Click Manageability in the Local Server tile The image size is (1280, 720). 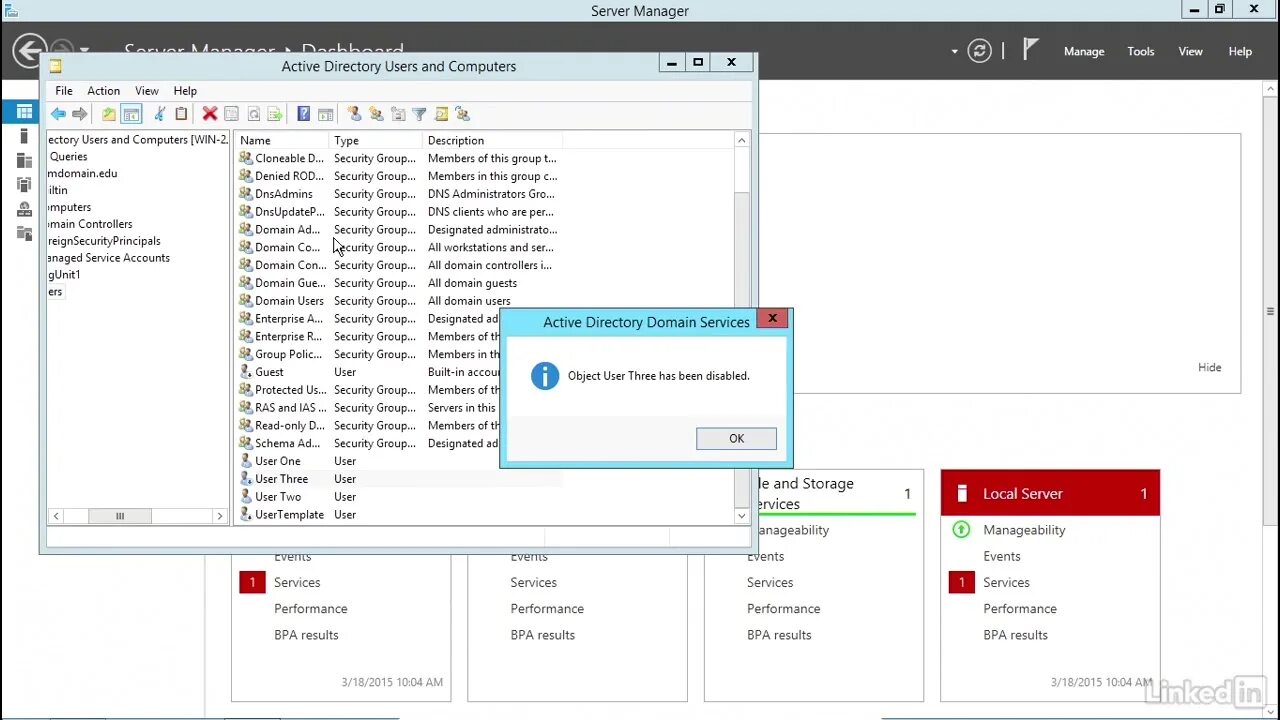tap(1024, 530)
